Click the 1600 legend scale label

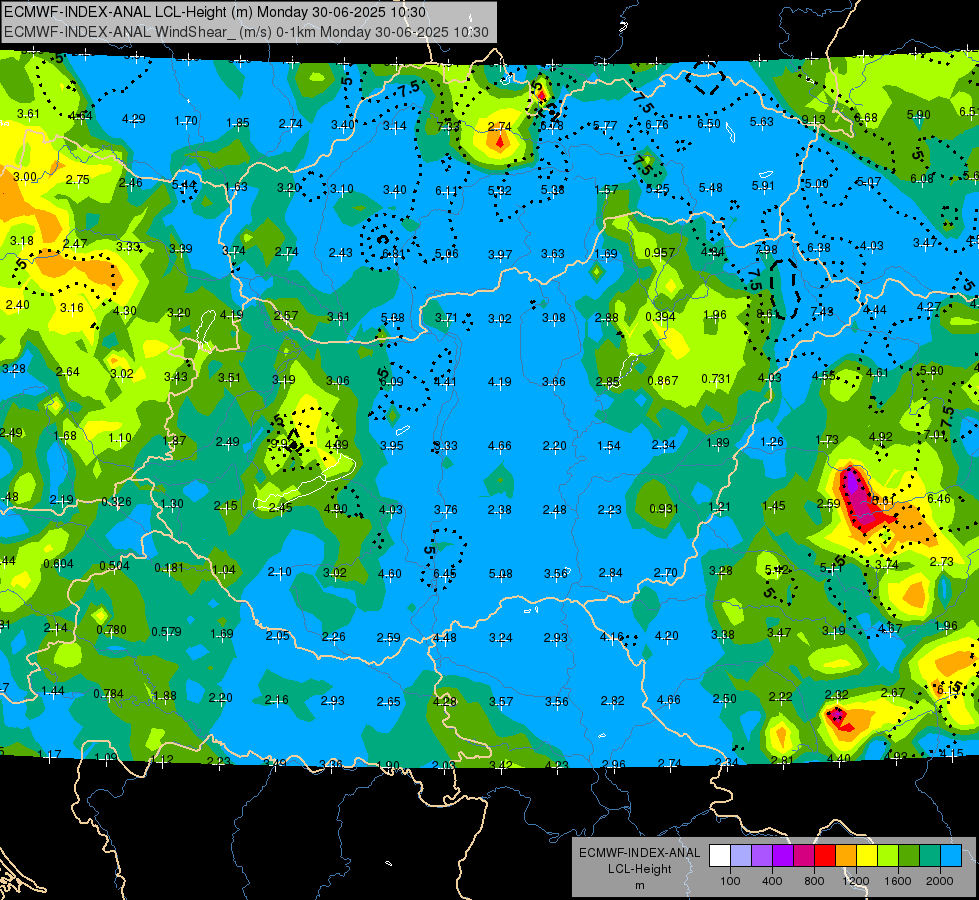pyautogui.click(x=898, y=881)
